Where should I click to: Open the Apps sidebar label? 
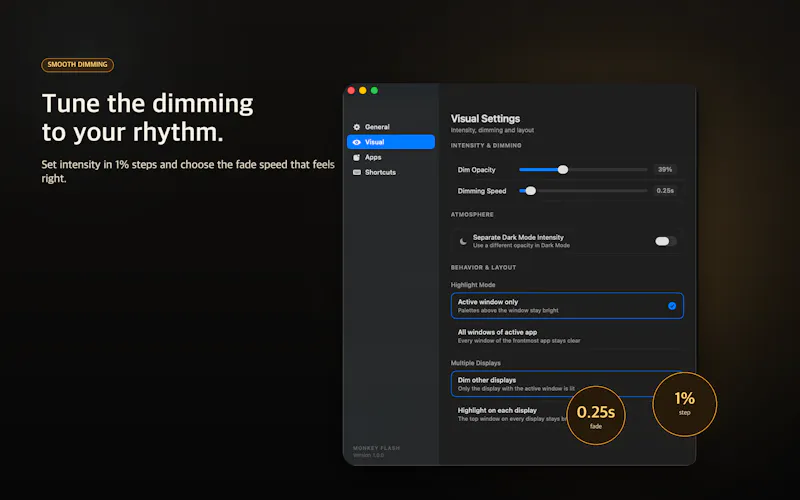click(373, 158)
